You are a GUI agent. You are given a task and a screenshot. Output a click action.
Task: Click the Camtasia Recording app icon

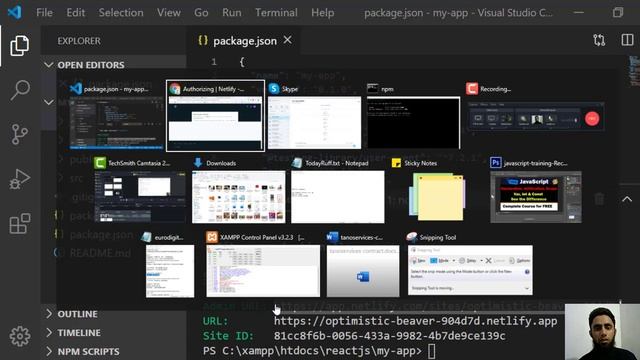tap(472, 89)
